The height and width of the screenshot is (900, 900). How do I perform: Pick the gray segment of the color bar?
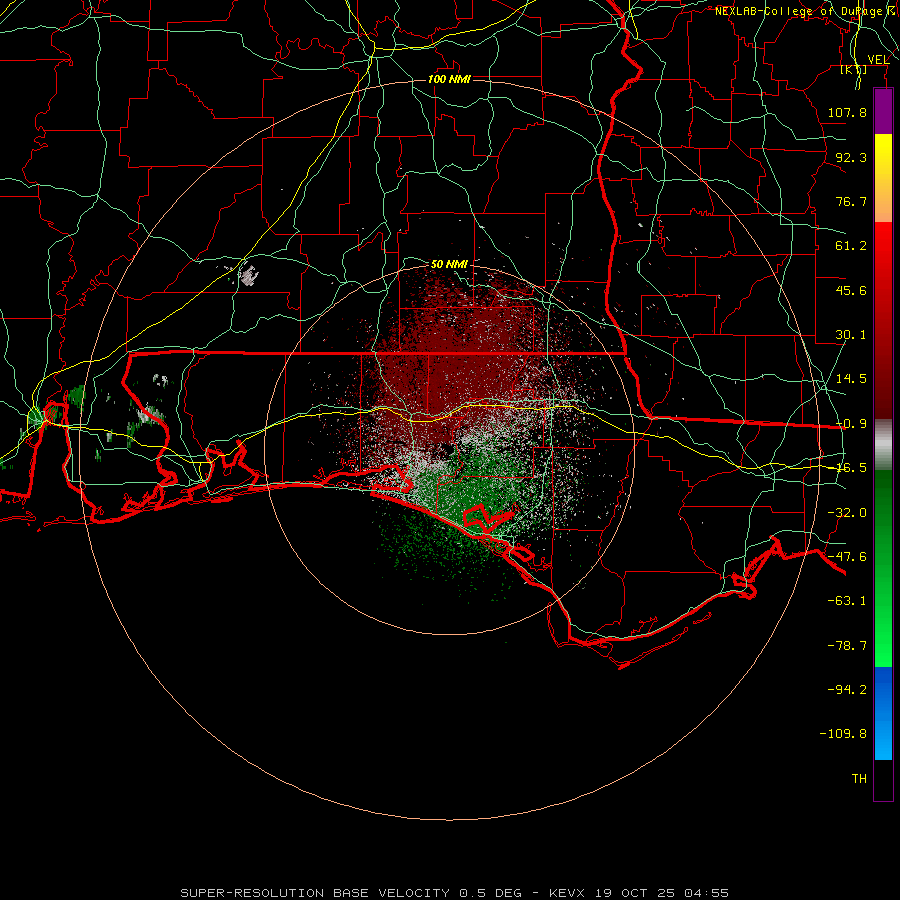883,445
